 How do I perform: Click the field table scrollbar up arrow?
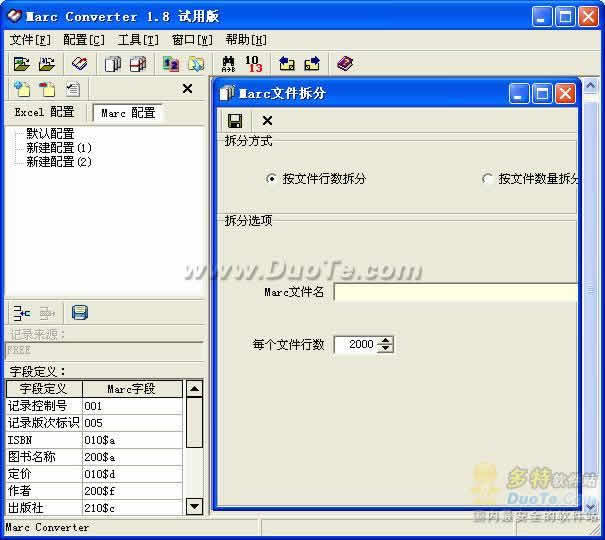pos(194,389)
